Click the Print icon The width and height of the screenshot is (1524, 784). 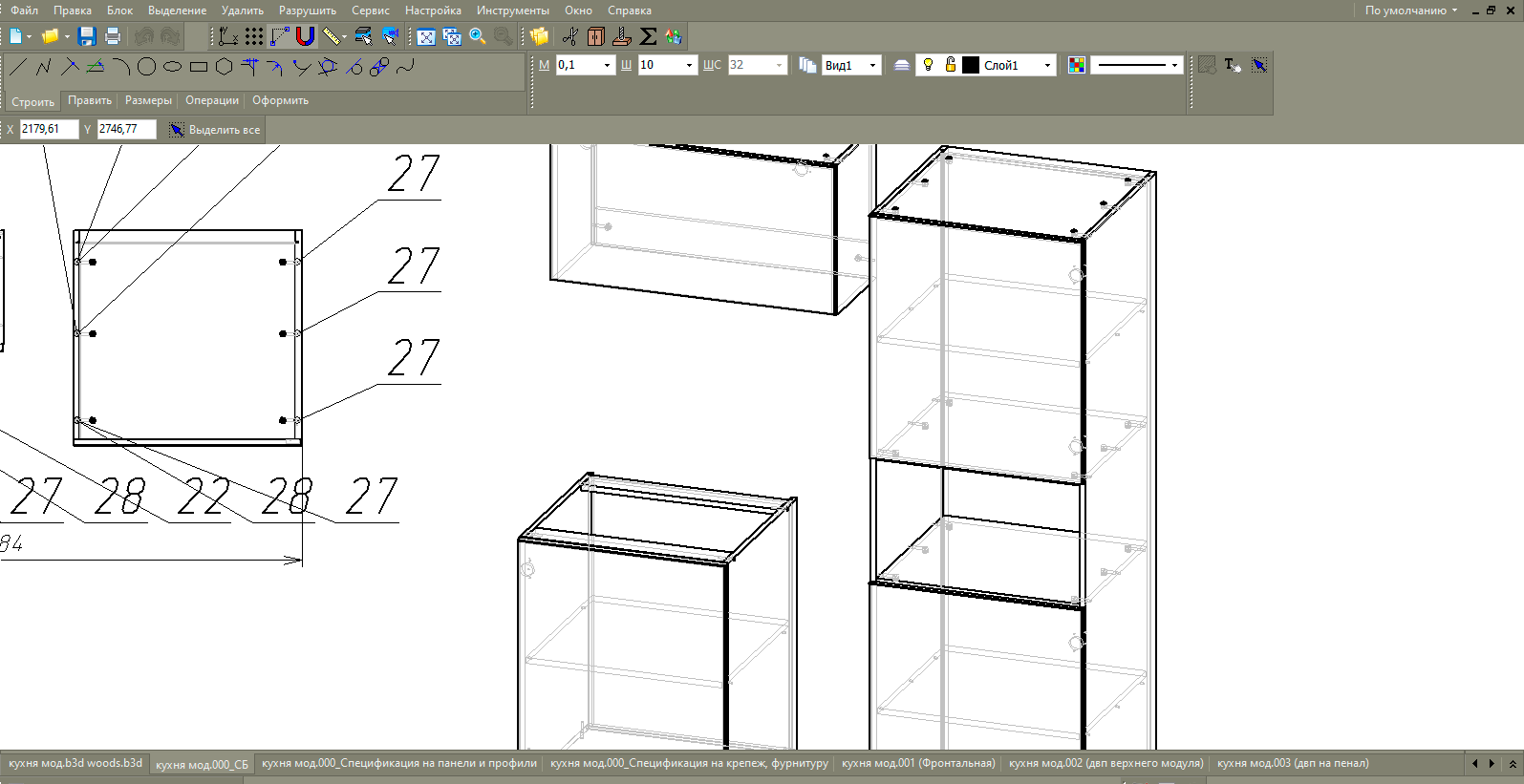pyautogui.click(x=113, y=36)
